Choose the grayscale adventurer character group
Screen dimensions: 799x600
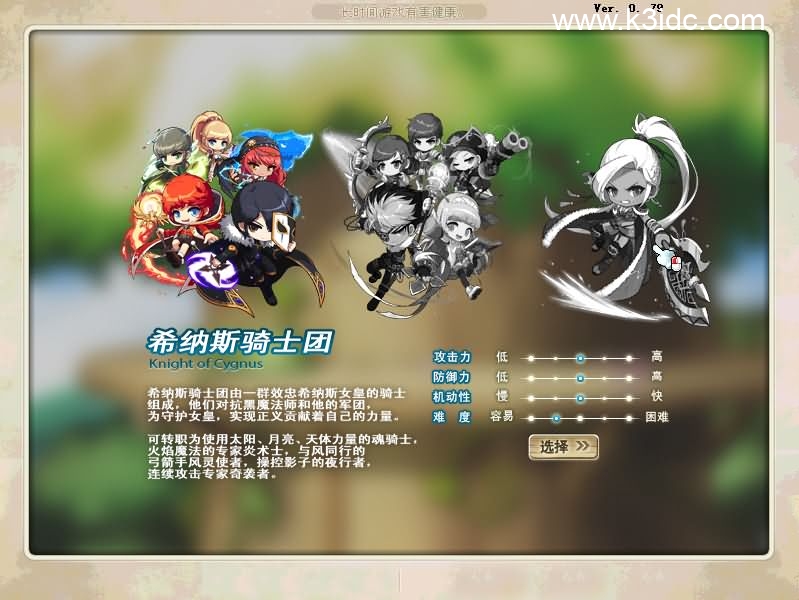[425, 214]
